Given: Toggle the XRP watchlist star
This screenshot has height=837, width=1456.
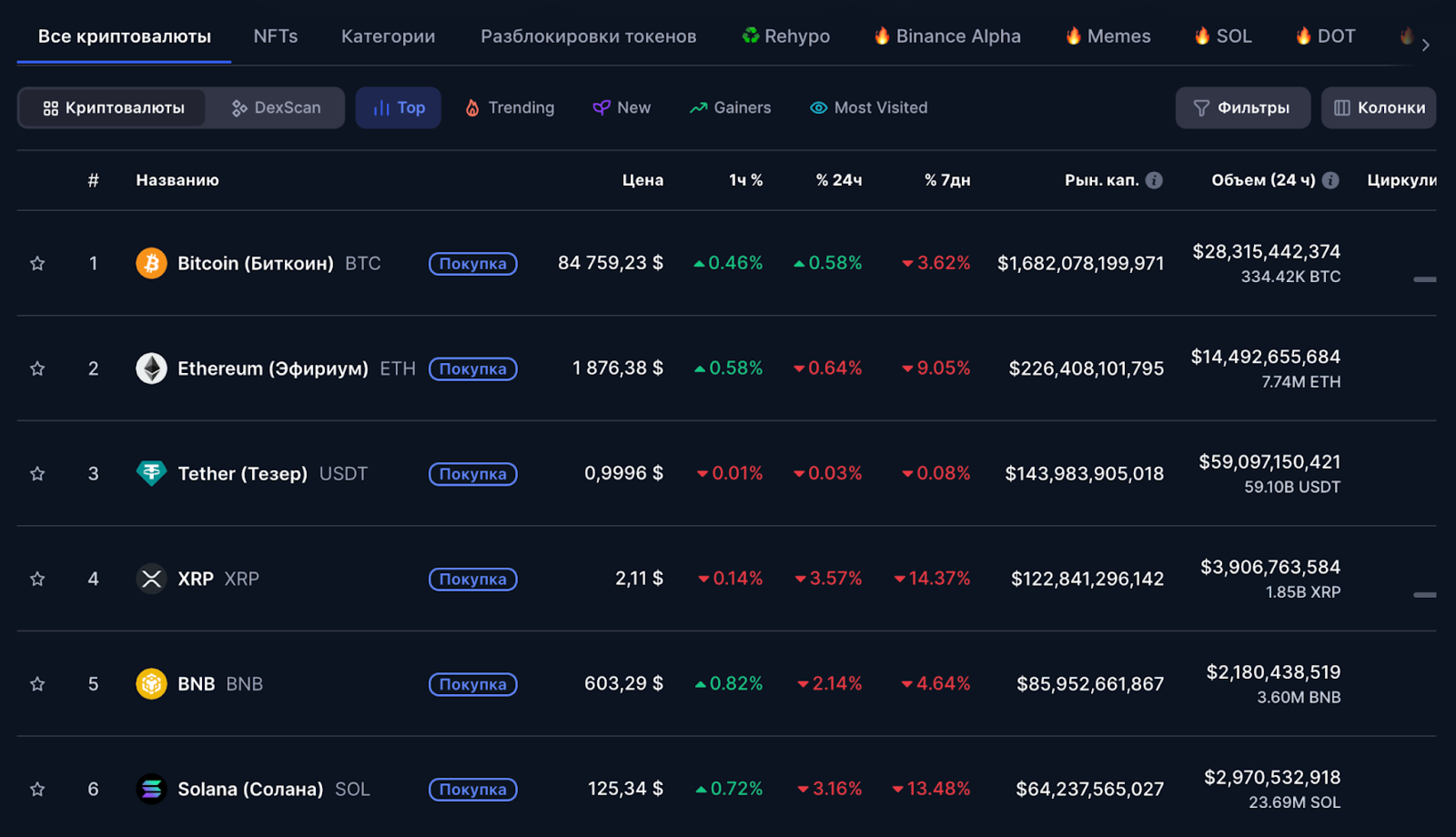Looking at the screenshot, I should point(37,579).
